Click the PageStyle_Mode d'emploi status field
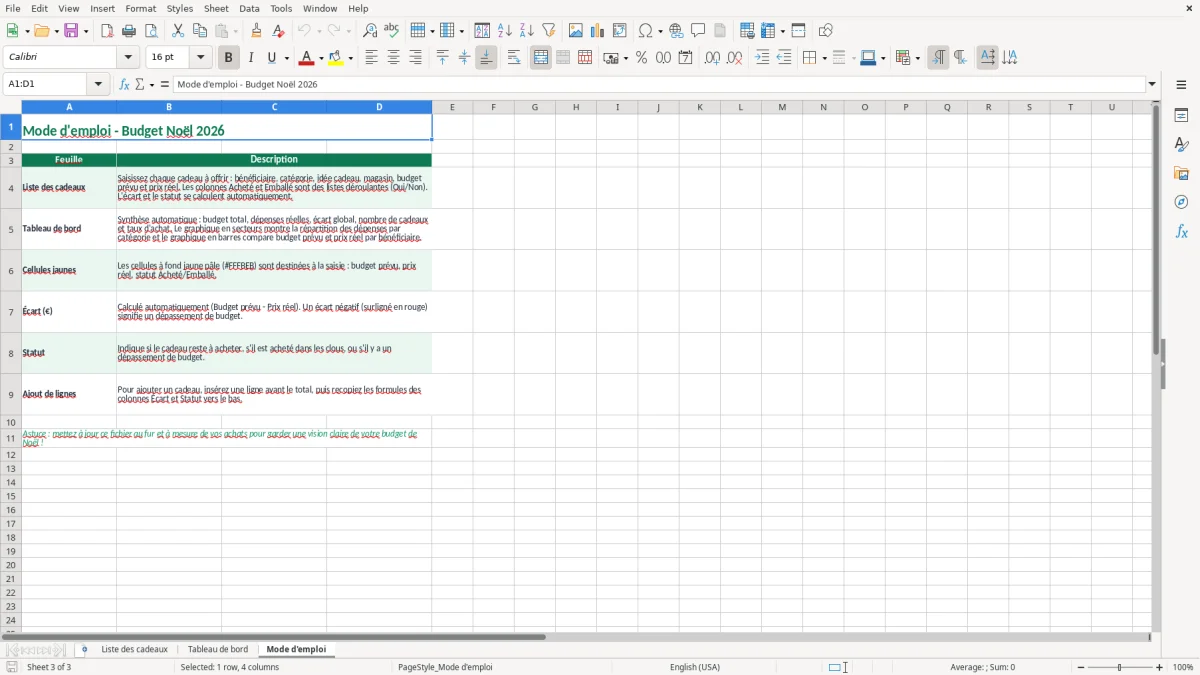The height and width of the screenshot is (675, 1200). 445,667
